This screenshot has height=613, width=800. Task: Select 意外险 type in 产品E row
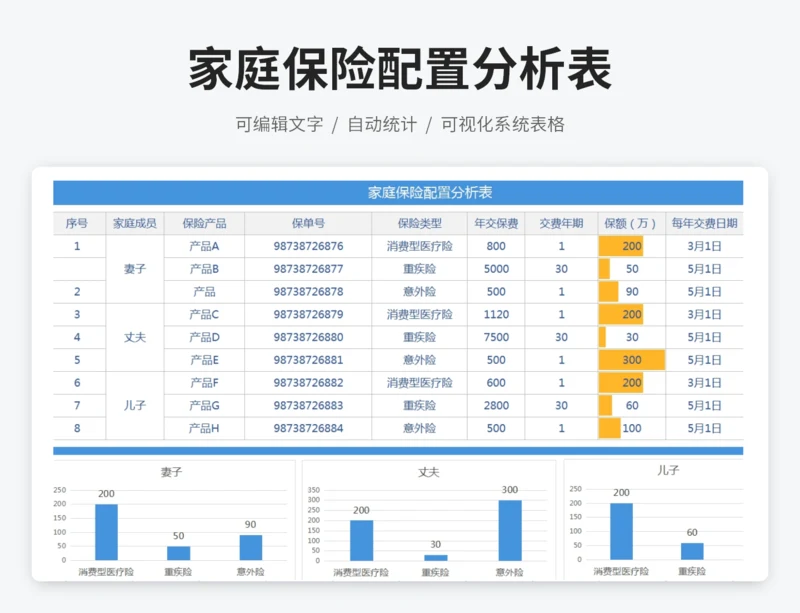coord(419,360)
